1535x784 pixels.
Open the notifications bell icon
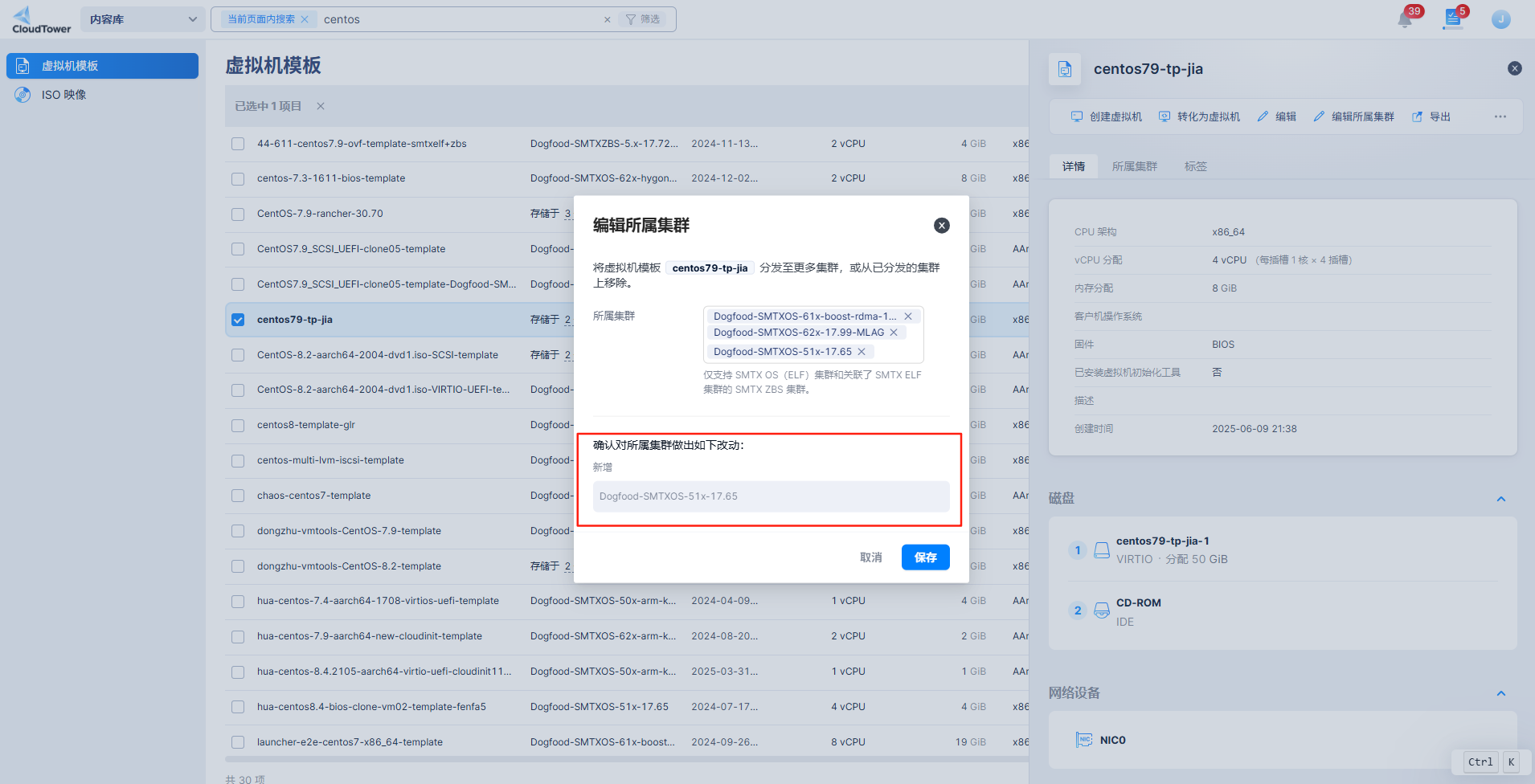pyautogui.click(x=1405, y=20)
